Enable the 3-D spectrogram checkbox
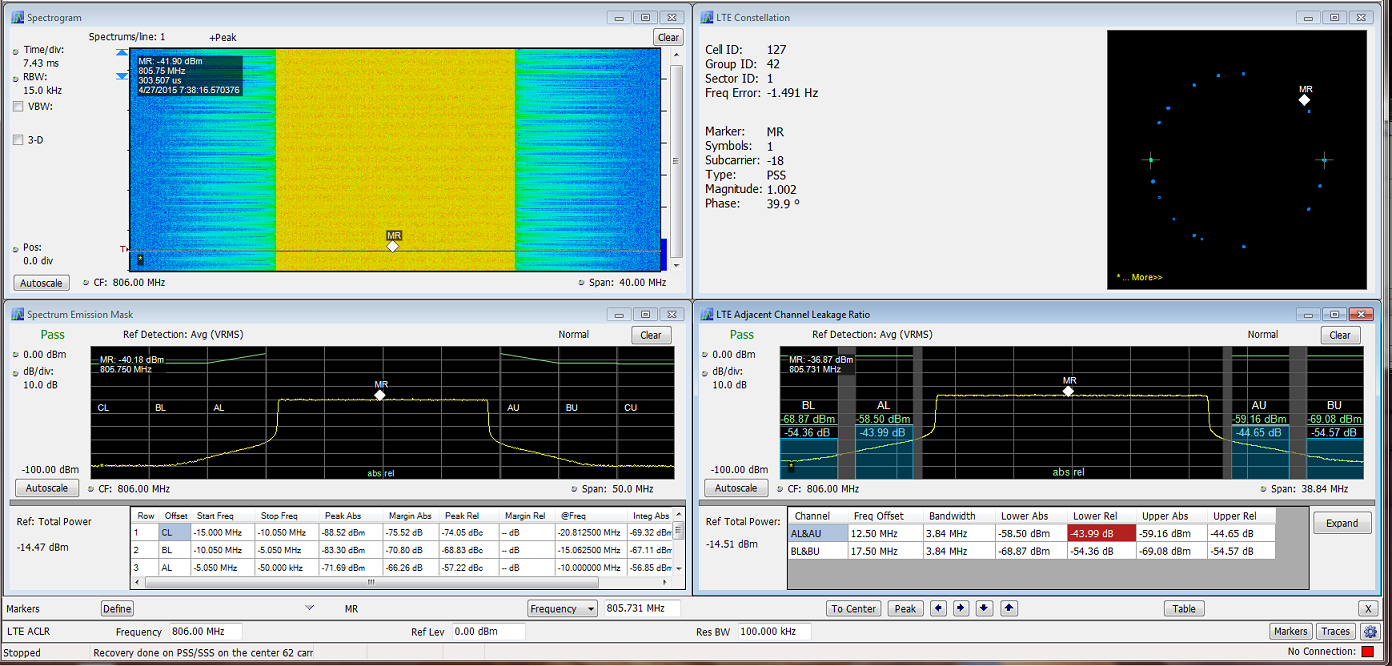This screenshot has width=1392, height=666. (18, 140)
